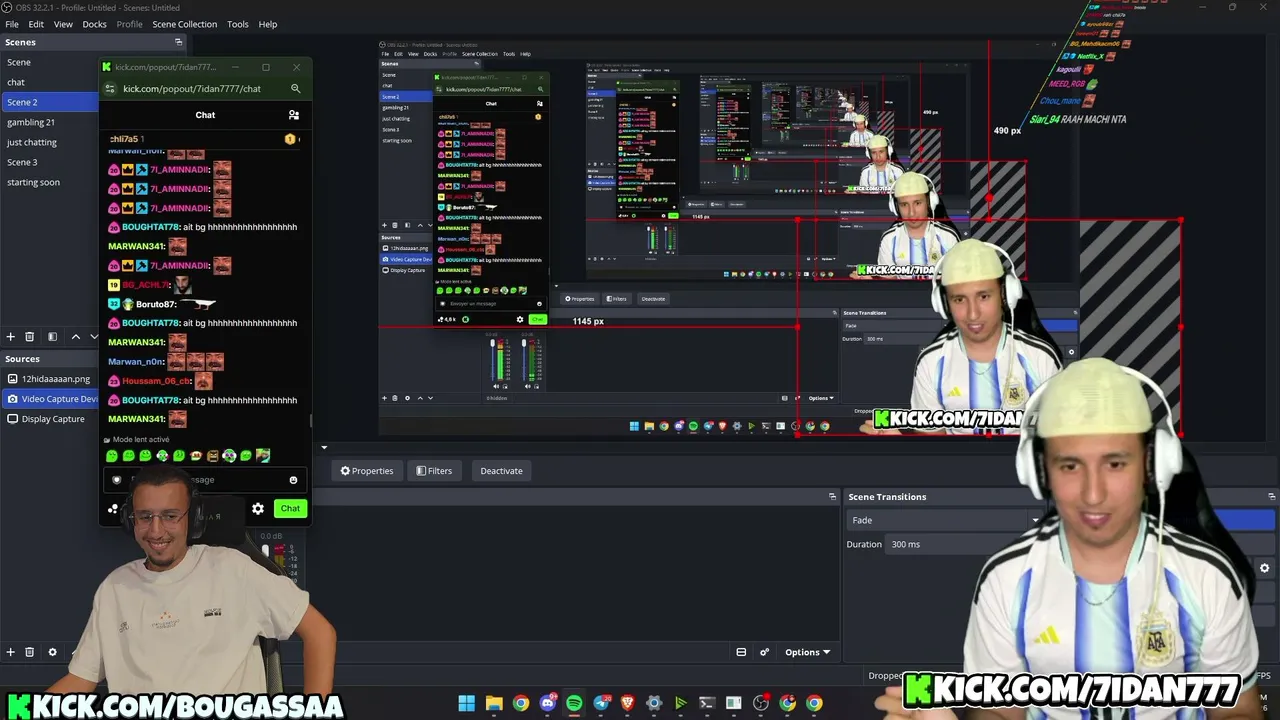This screenshot has width=1280, height=720.
Task: Open the View menu
Action: (x=63, y=24)
